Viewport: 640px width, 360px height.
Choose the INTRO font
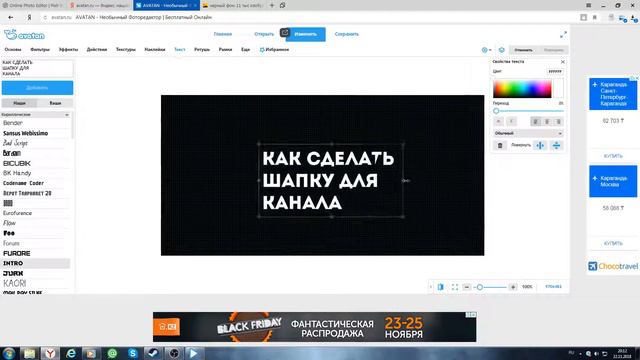tap(36, 263)
